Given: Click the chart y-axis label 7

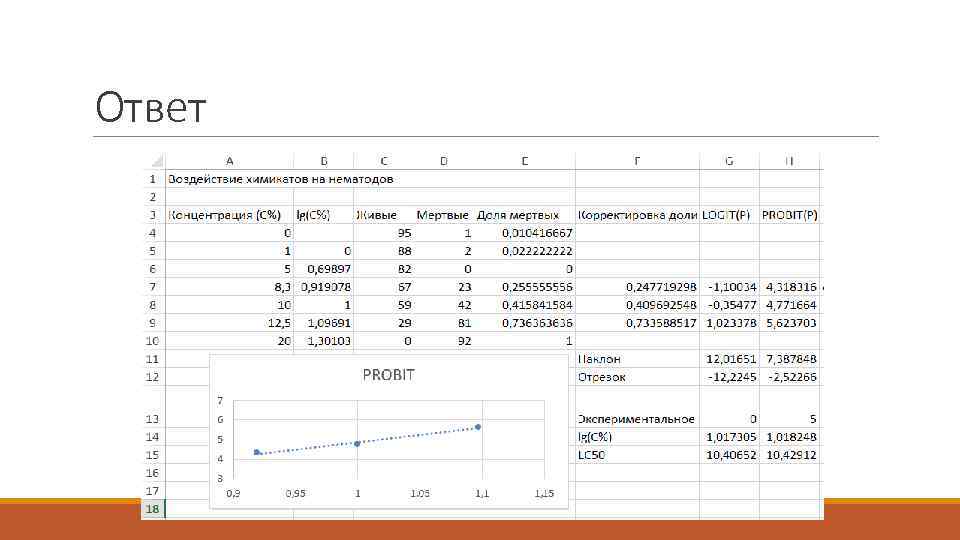Looking at the screenshot, I should pos(220,400).
